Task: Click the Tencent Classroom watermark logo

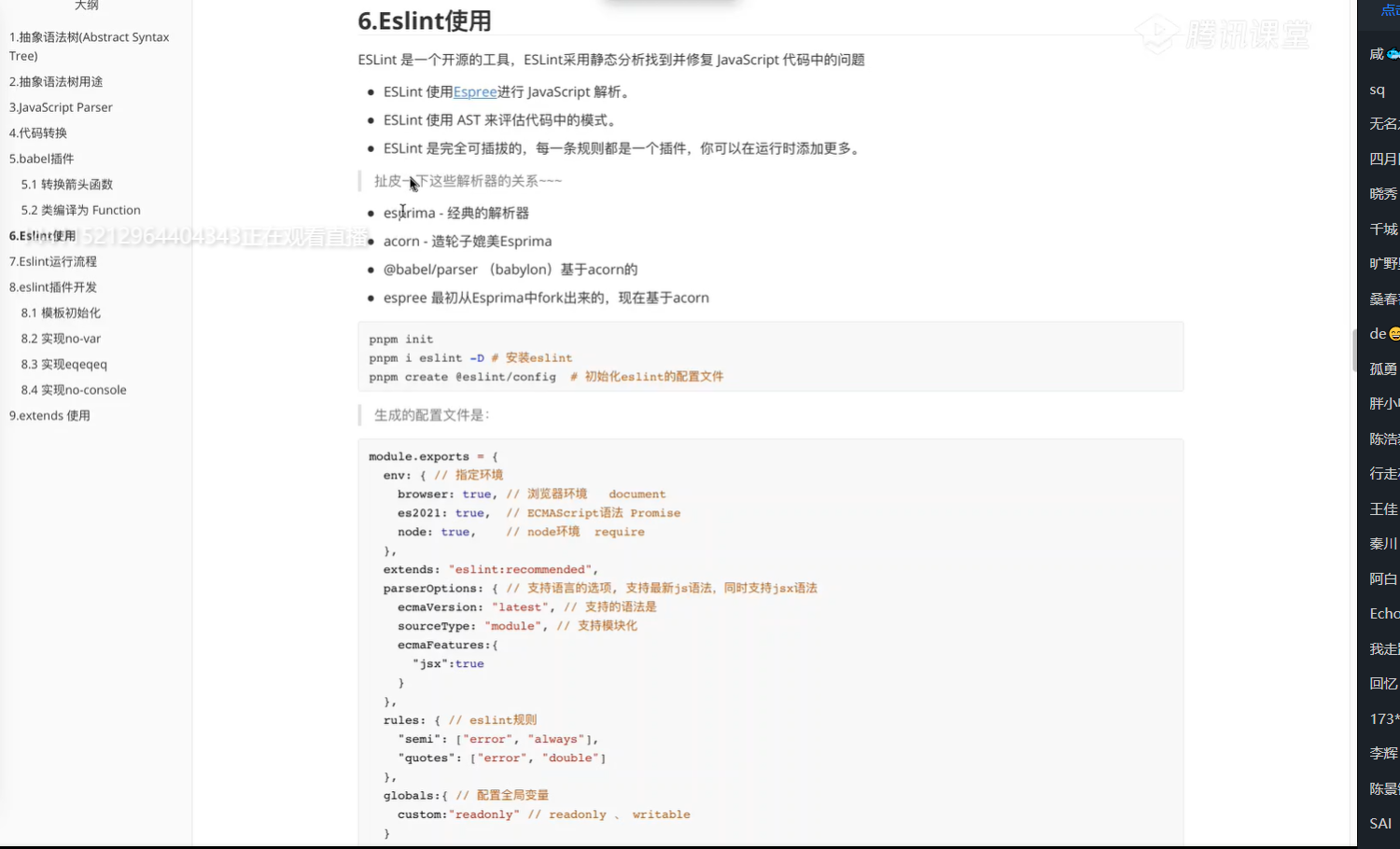Action: pyautogui.click(x=1223, y=35)
